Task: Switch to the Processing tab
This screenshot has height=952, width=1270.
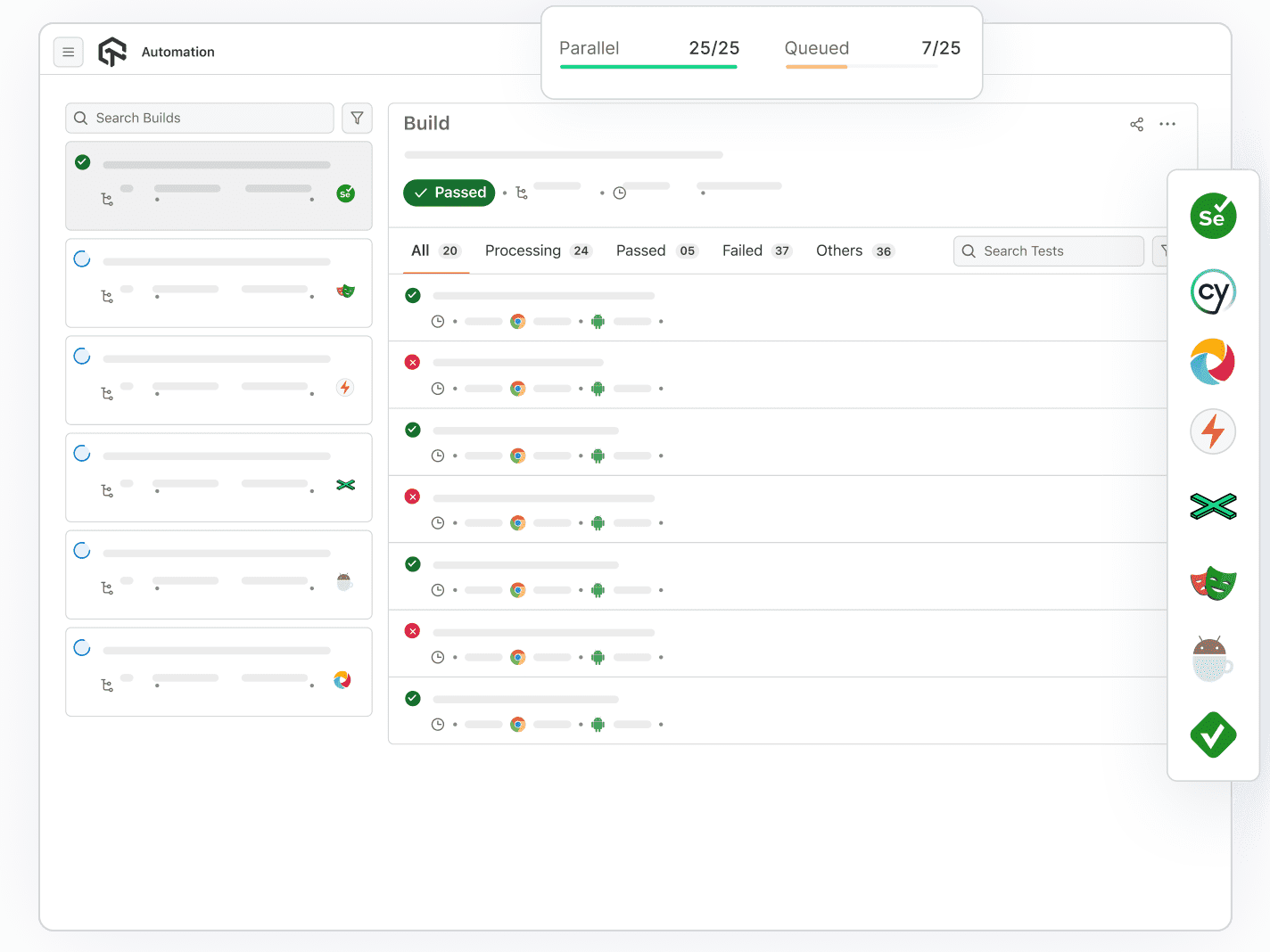Action: click(537, 251)
